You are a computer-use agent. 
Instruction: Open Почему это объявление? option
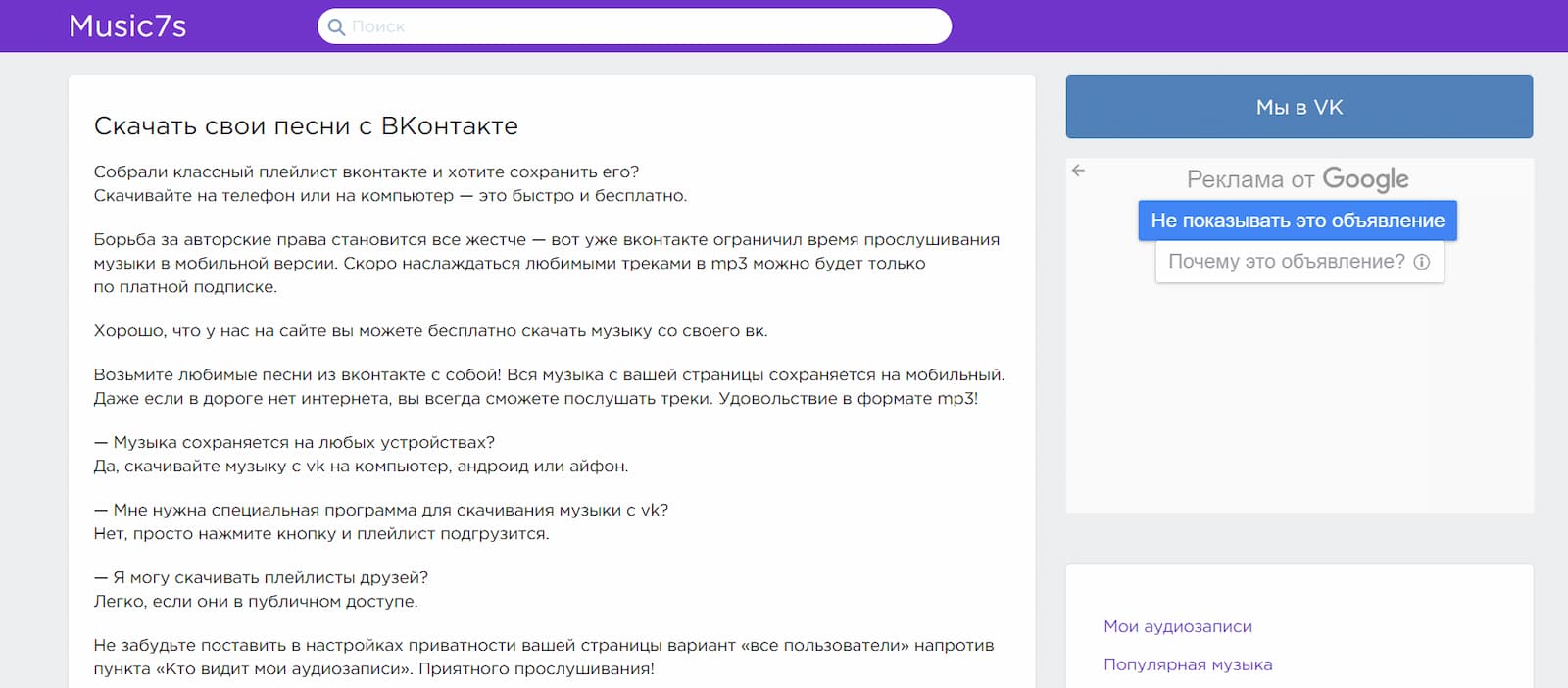(x=1299, y=262)
